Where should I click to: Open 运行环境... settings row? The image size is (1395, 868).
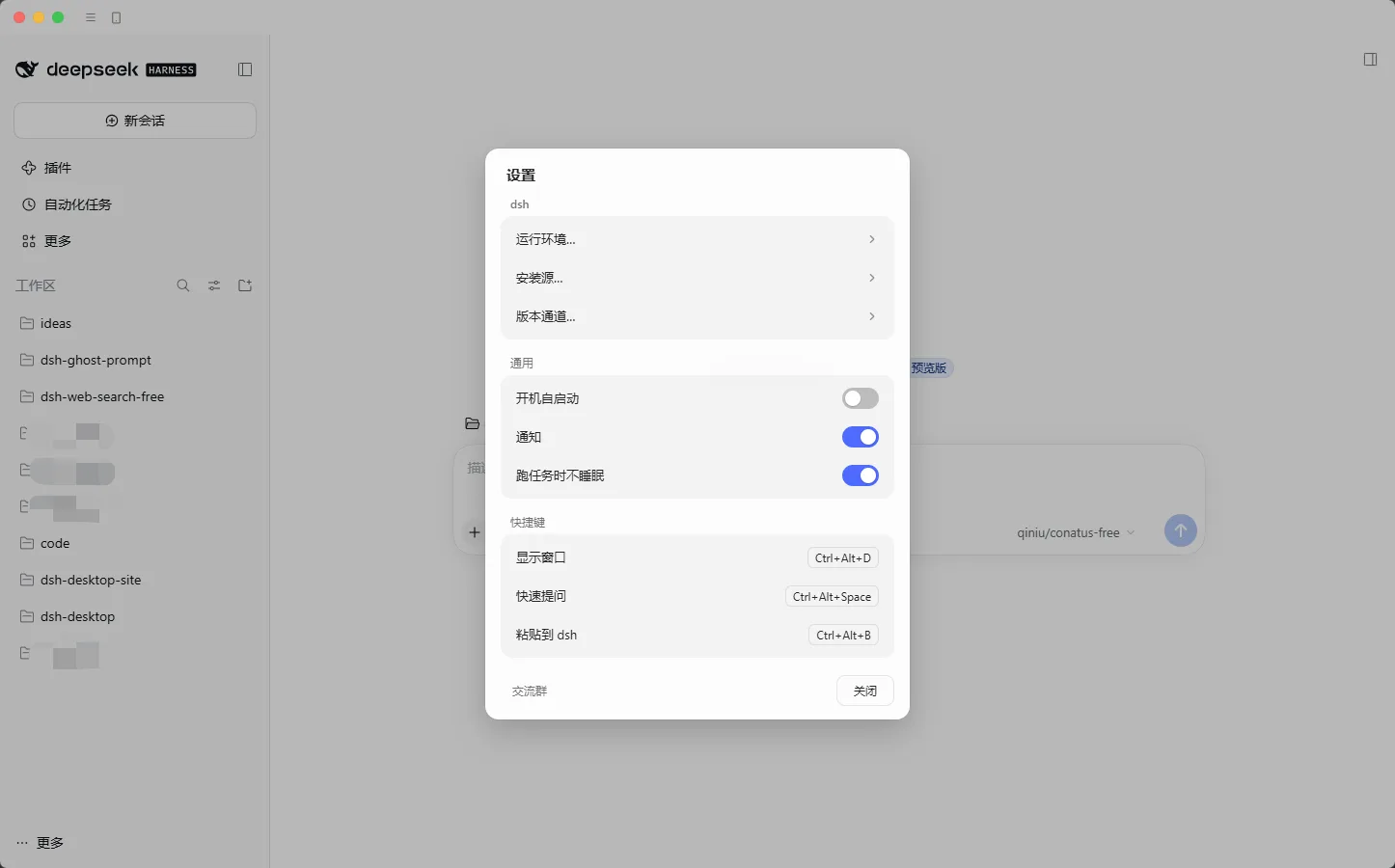[x=697, y=239]
